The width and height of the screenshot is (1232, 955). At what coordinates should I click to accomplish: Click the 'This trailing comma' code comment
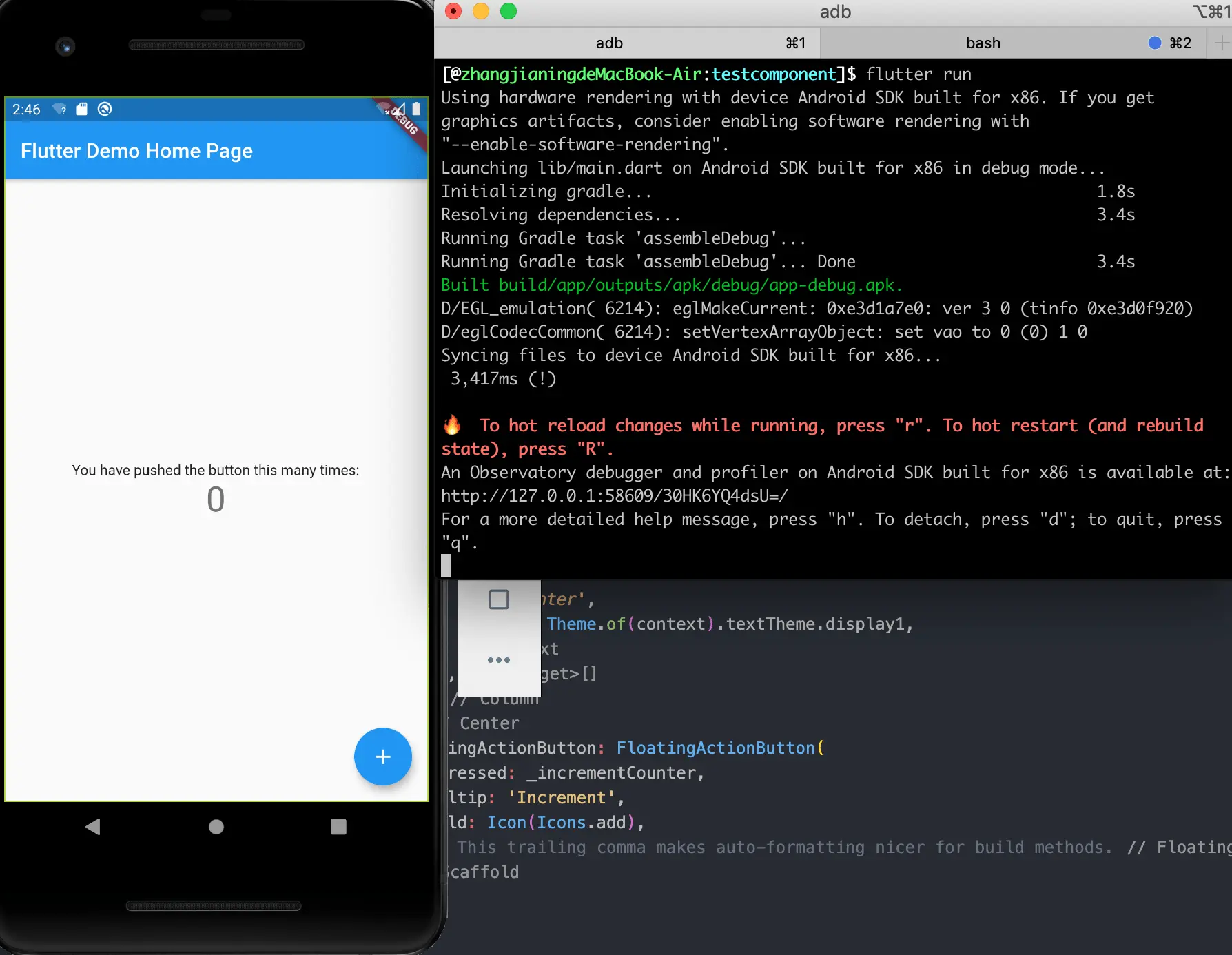pyautogui.click(x=785, y=848)
